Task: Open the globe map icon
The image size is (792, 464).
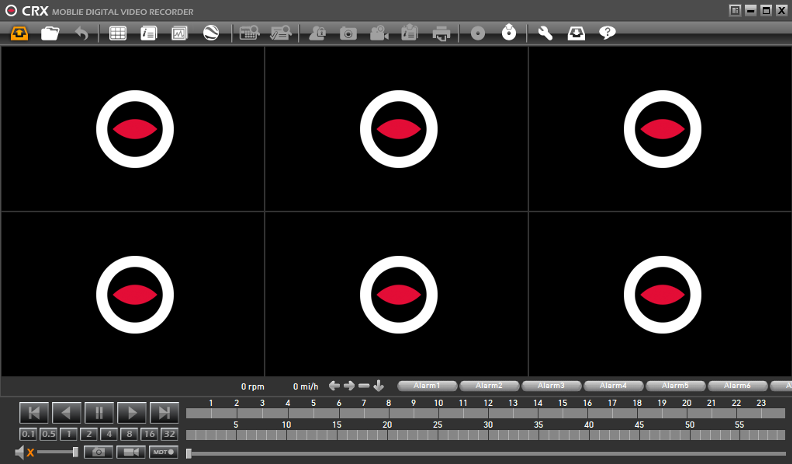Action: pos(211,33)
